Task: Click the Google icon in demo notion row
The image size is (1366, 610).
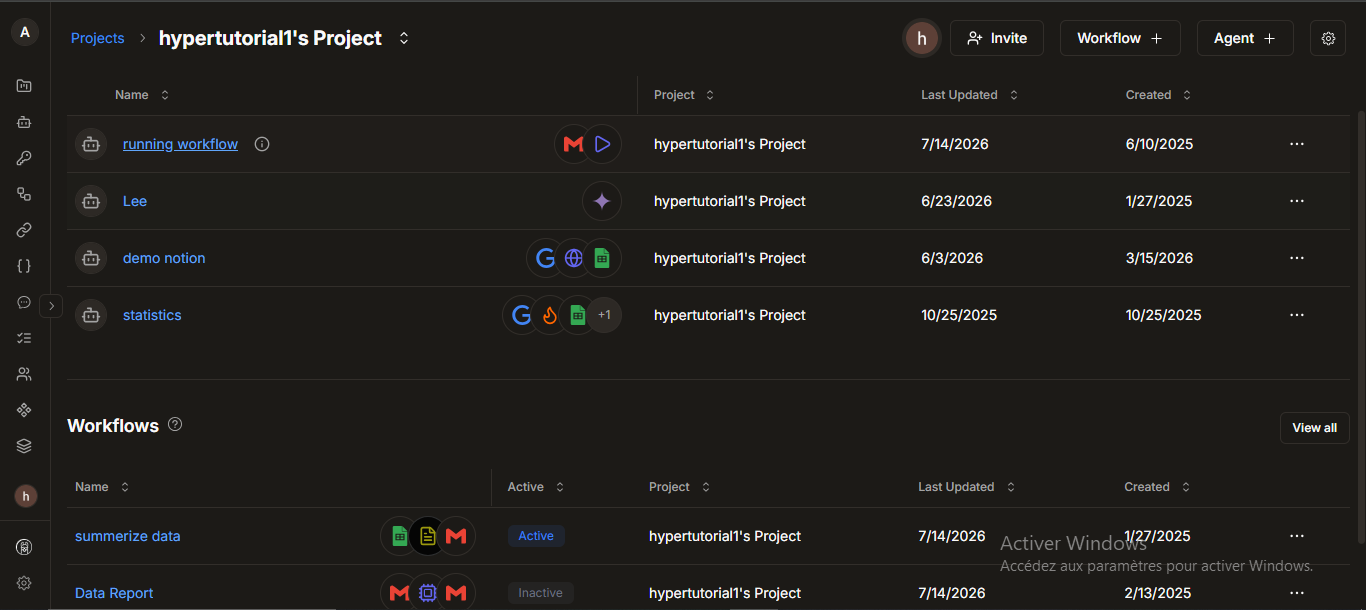Action: click(x=546, y=258)
